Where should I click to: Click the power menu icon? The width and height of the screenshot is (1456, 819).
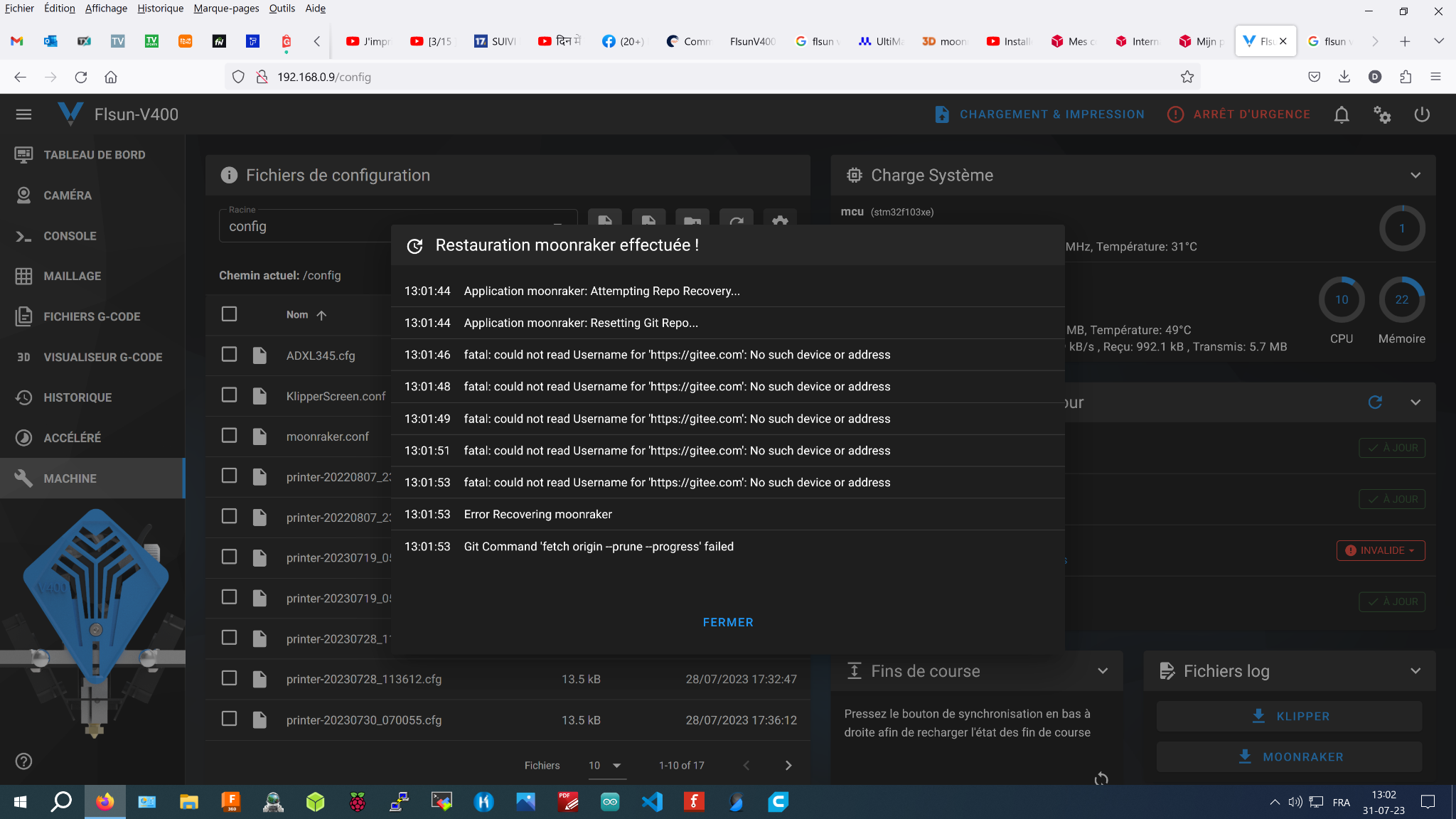click(x=1422, y=114)
